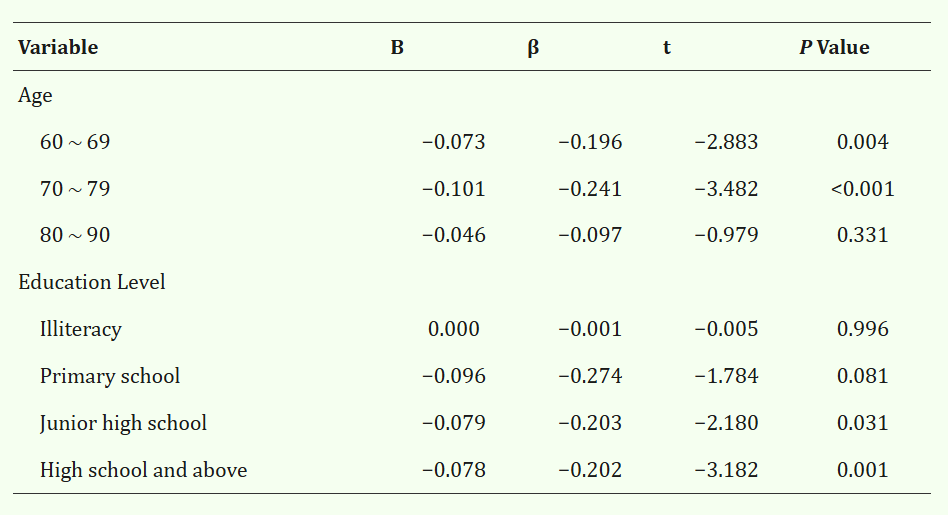The image size is (948, 515).
Task: Select the P Value column header
Action: pos(834,48)
